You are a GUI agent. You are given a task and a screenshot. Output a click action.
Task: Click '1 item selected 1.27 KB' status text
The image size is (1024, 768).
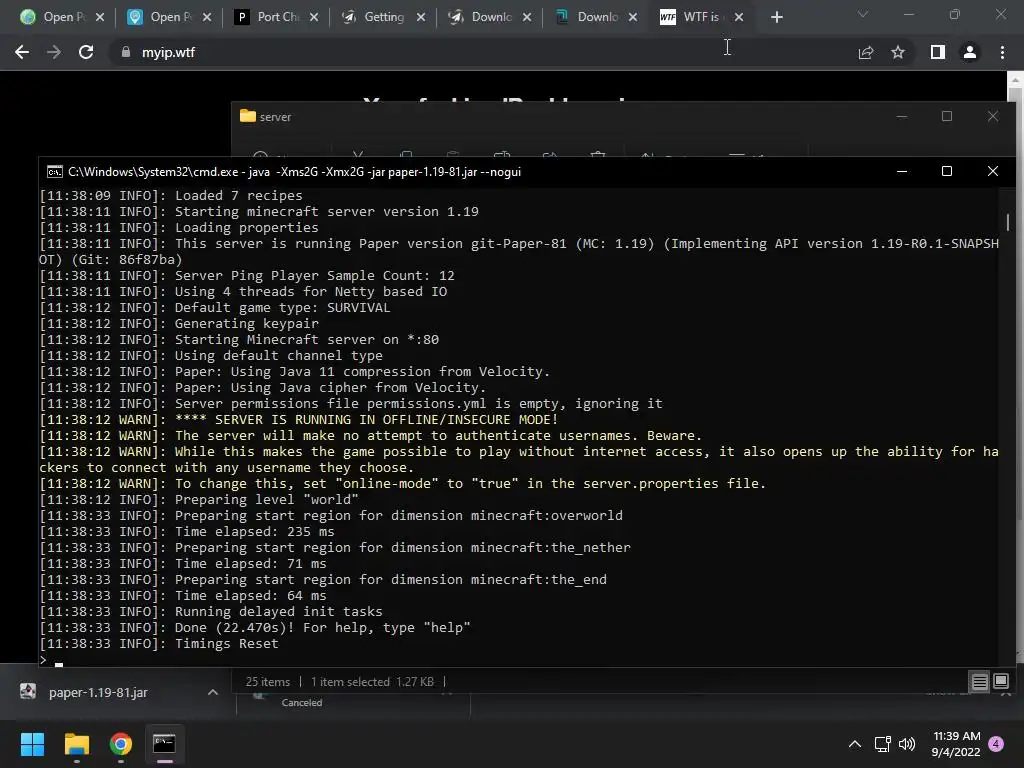pyautogui.click(x=372, y=682)
